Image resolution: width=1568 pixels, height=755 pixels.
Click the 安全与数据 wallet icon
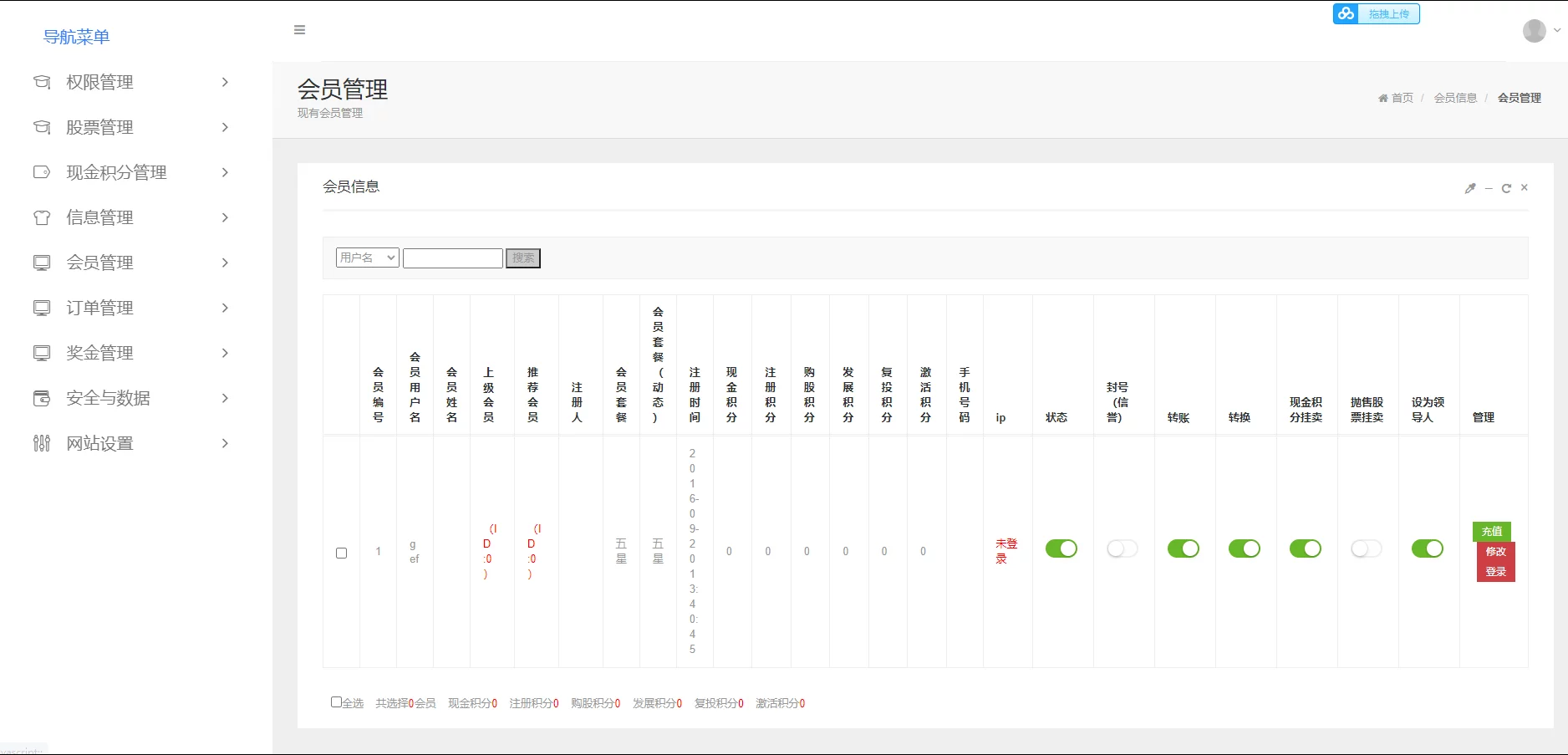click(x=42, y=398)
